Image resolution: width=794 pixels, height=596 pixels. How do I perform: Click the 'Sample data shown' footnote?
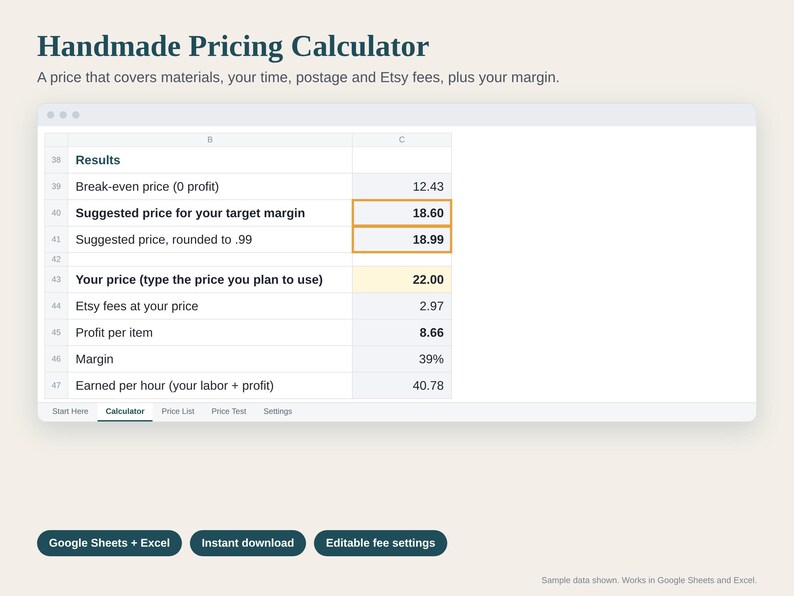pos(649,580)
